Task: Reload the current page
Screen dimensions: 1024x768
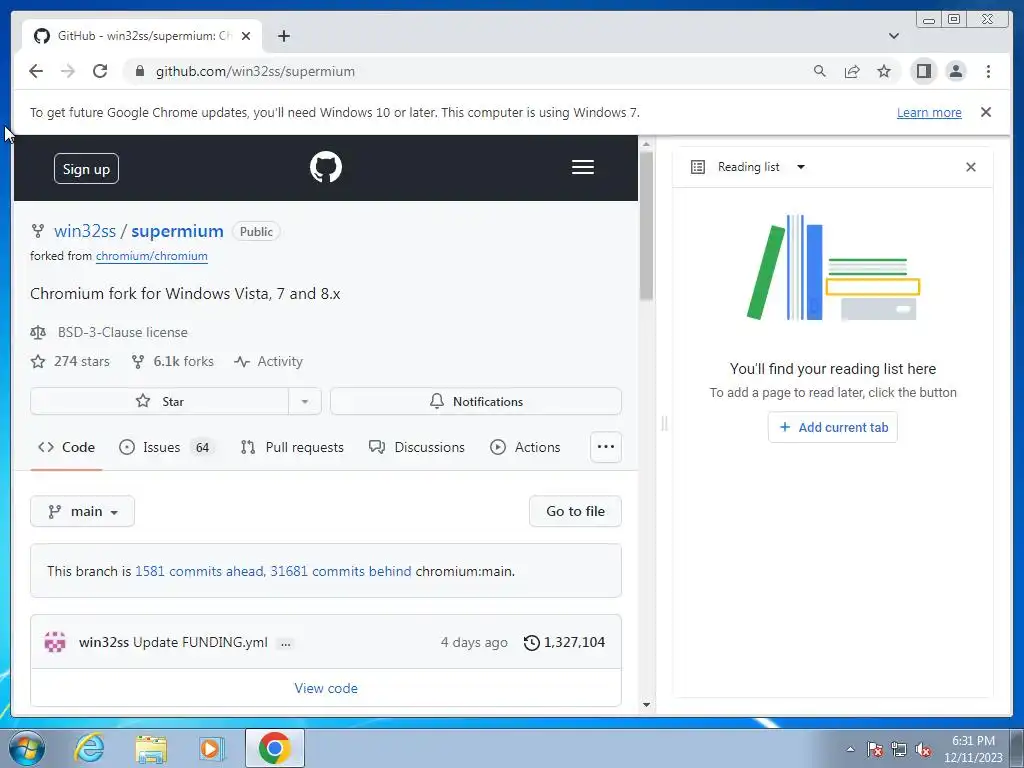Action: click(x=100, y=71)
